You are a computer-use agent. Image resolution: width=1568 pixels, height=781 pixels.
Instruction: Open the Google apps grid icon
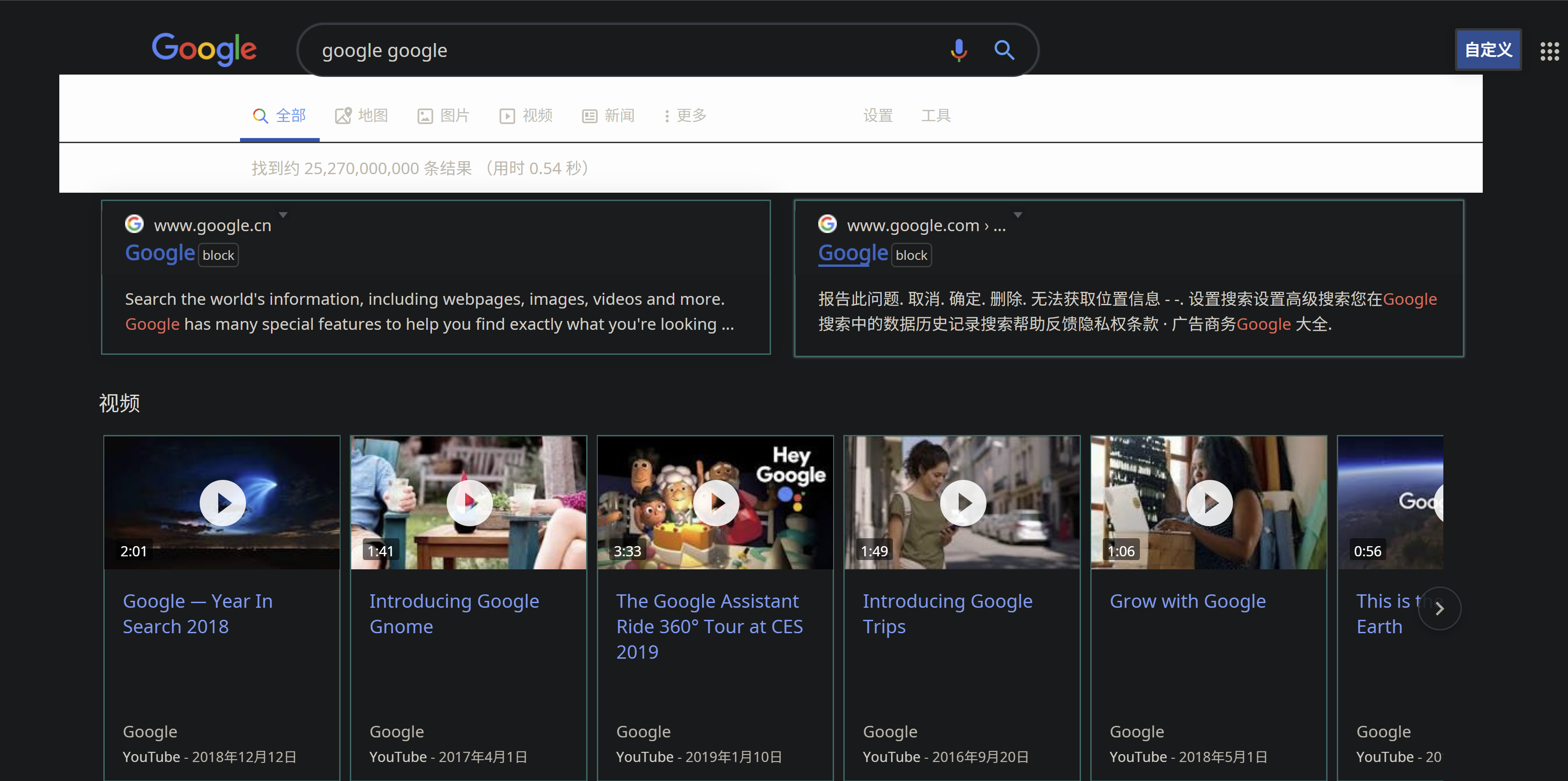coord(1549,51)
